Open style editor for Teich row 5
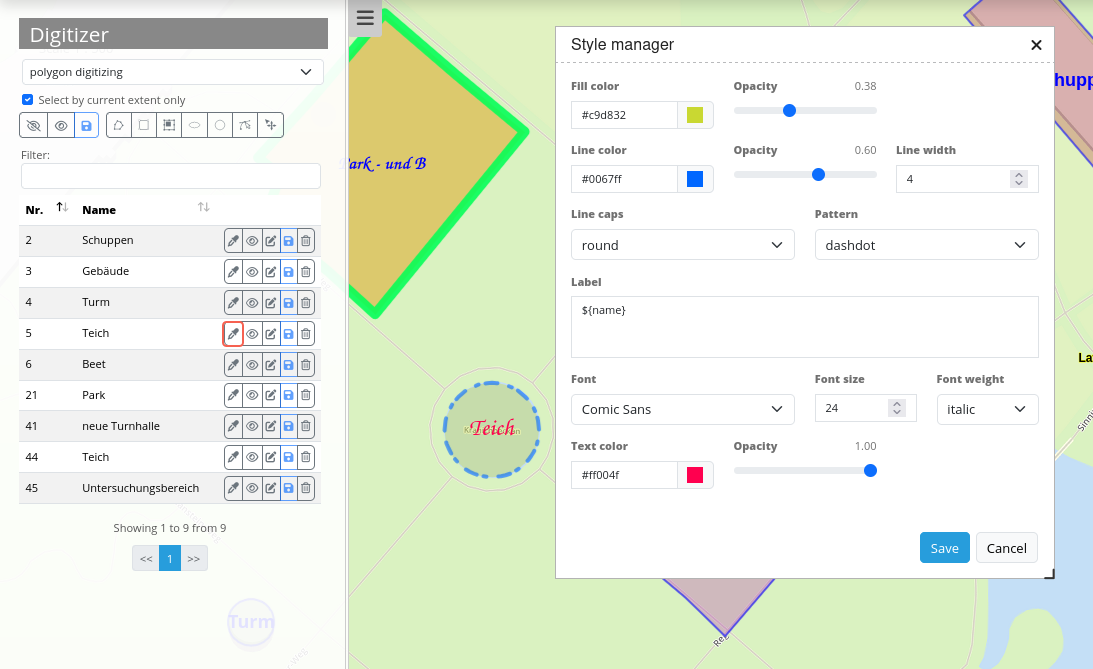Image resolution: width=1093 pixels, height=669 pixels. click(233, 334)
